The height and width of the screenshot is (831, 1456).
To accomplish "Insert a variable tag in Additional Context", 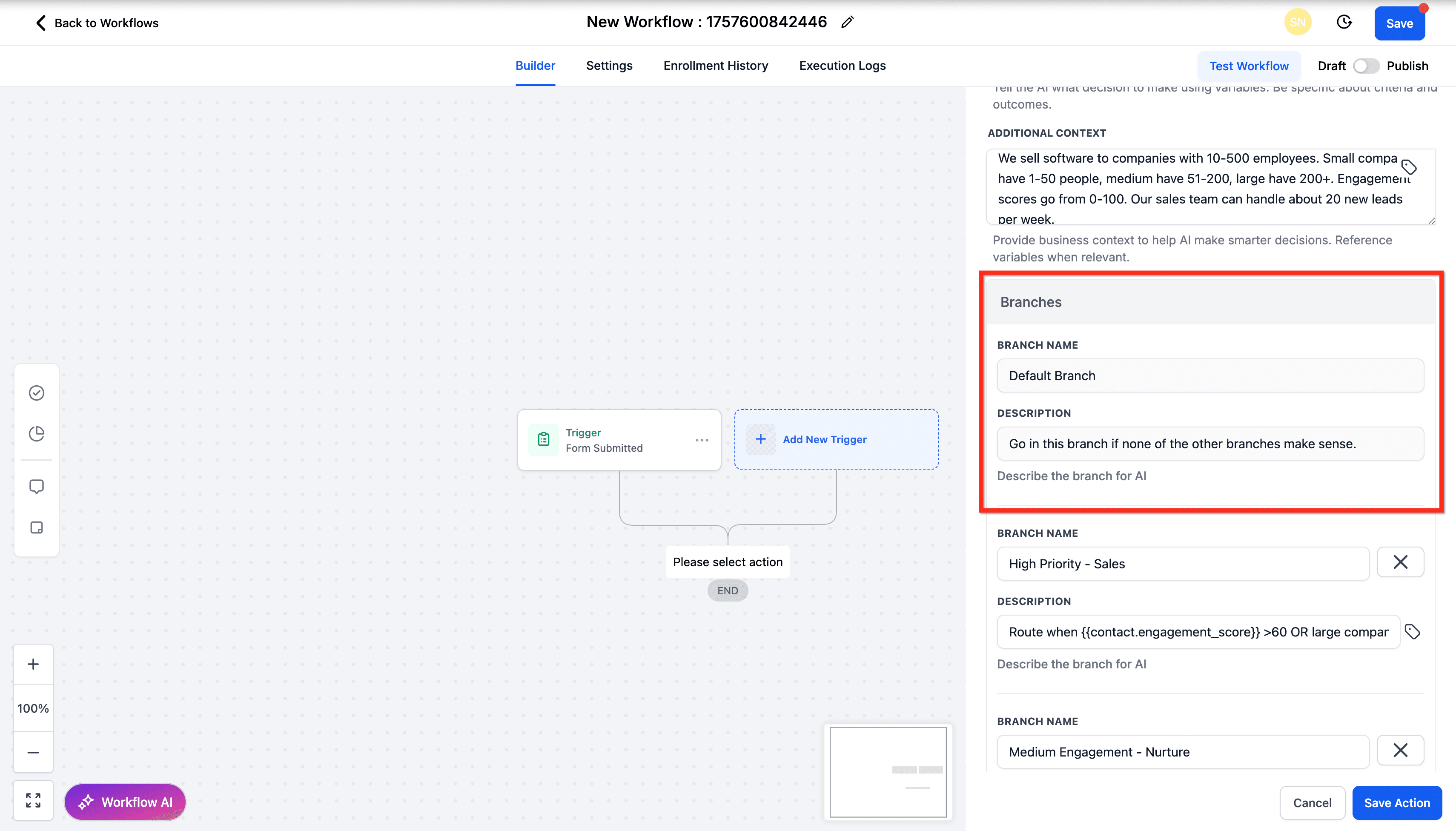I will pyautogui.click(x=1409, y=166).
